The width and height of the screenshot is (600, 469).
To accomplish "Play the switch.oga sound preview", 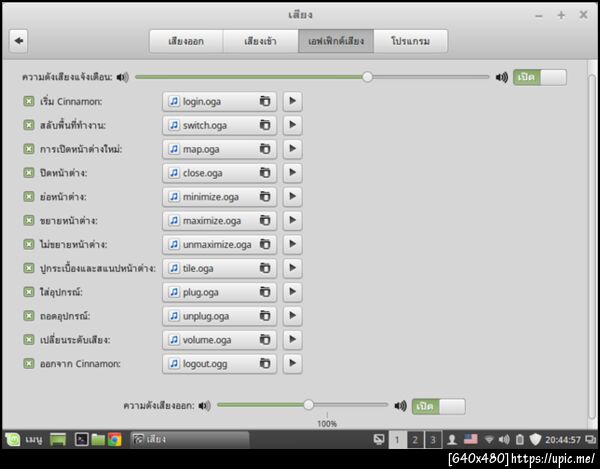I will point(292,125).
